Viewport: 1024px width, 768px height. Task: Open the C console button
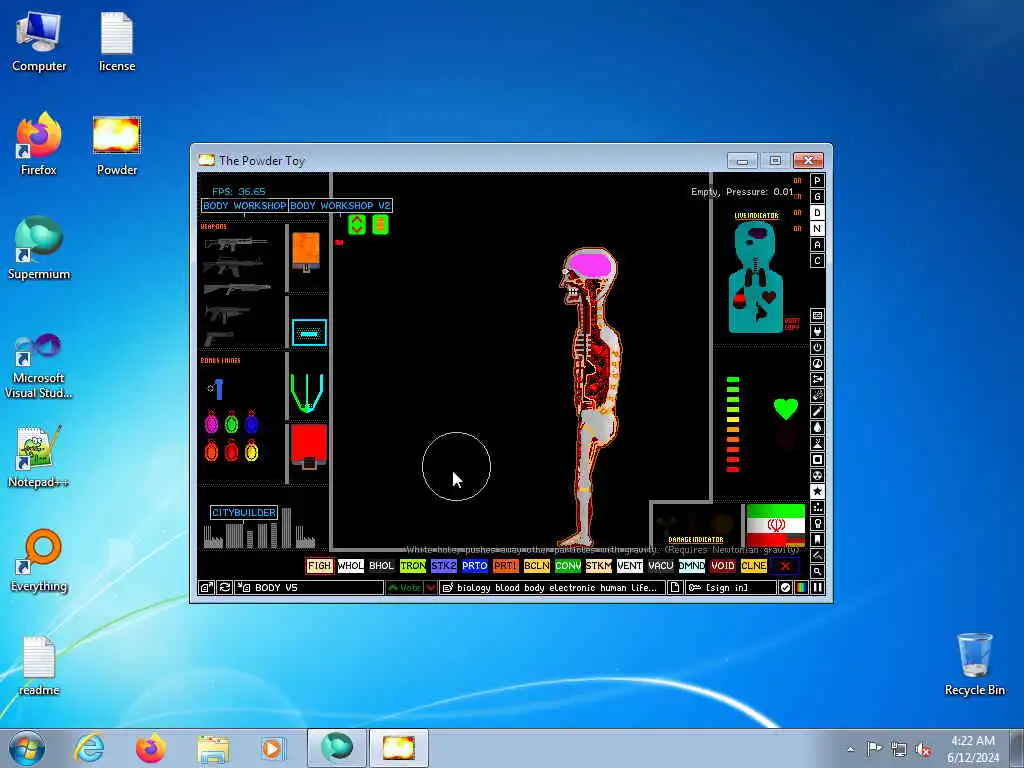(x=817, y=261)
